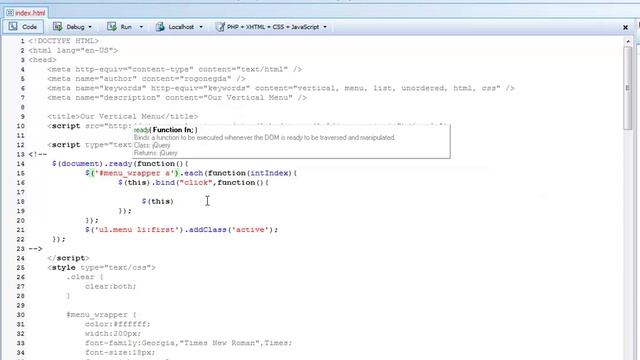Click the <html lang="en-US"> line
The image size is (640, 360).
click(73, 51)
